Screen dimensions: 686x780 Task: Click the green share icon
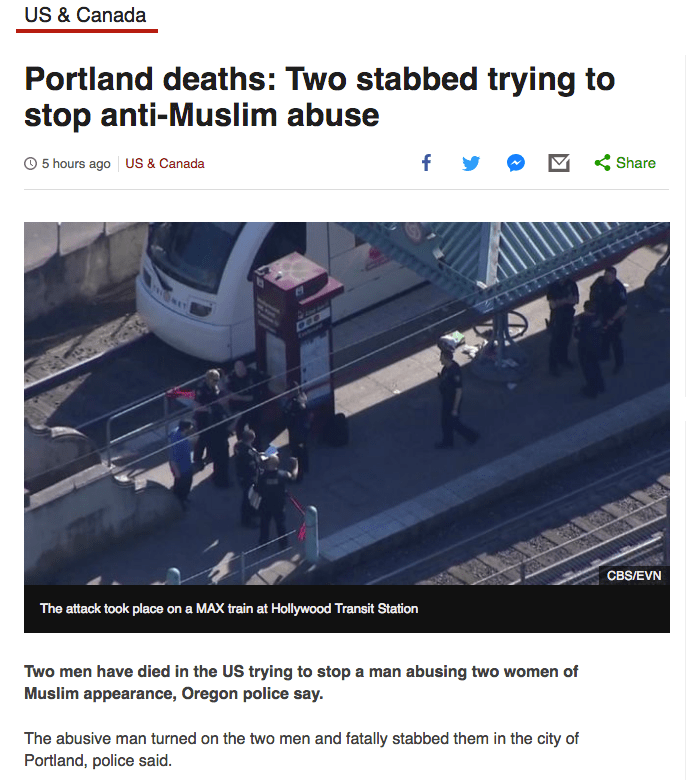pos(602,163)
